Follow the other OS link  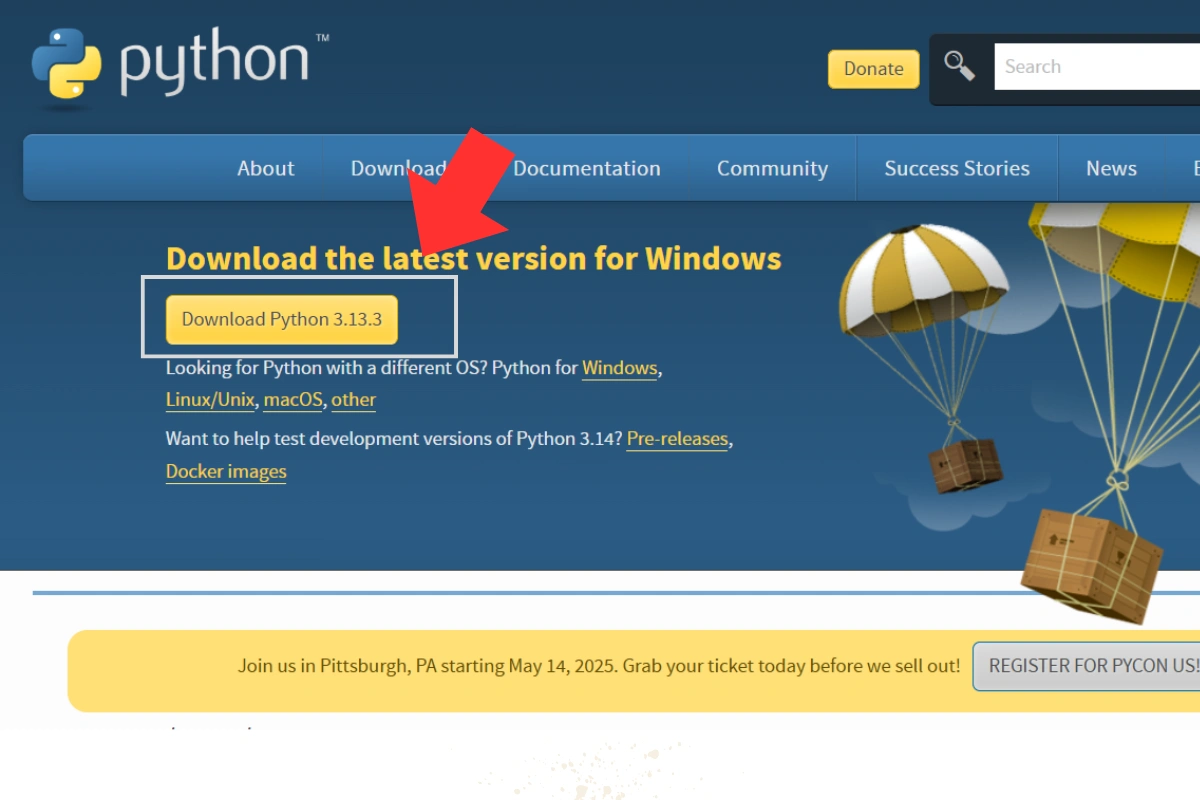(x=354, y=400)
